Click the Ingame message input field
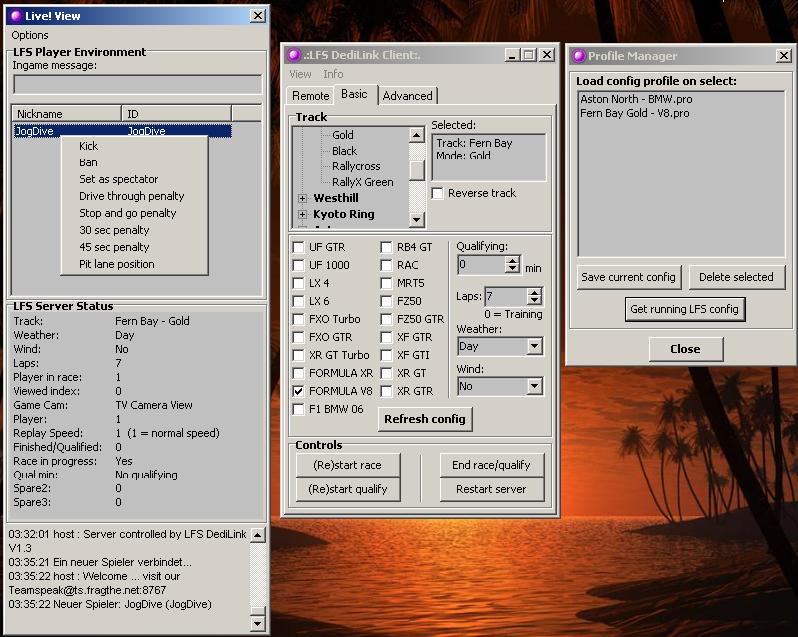The width and height of the screenshot is (798, 637). [137, 84]
